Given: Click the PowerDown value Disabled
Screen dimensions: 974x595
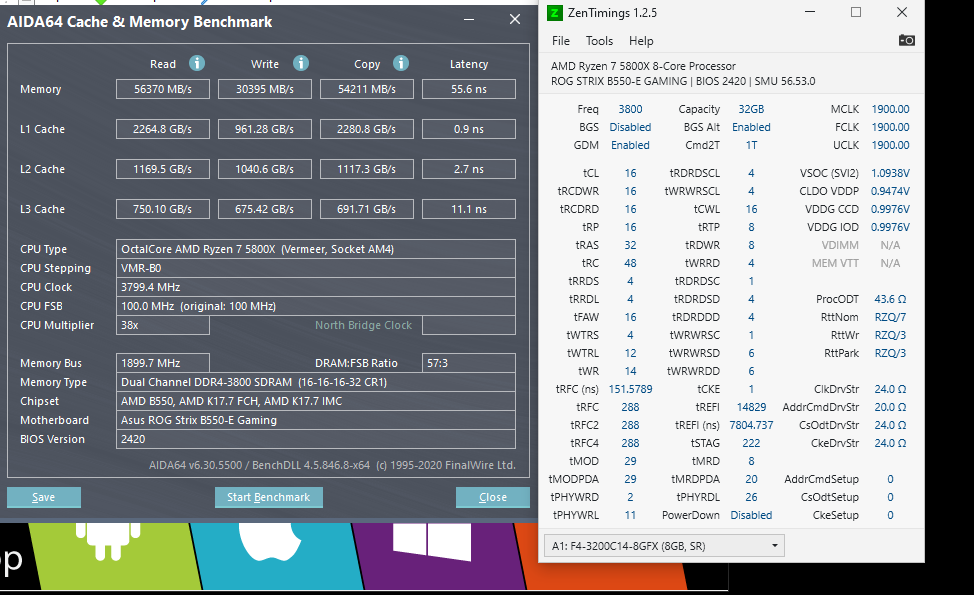Looking at the screenshot, I should [x=751, y=515].
